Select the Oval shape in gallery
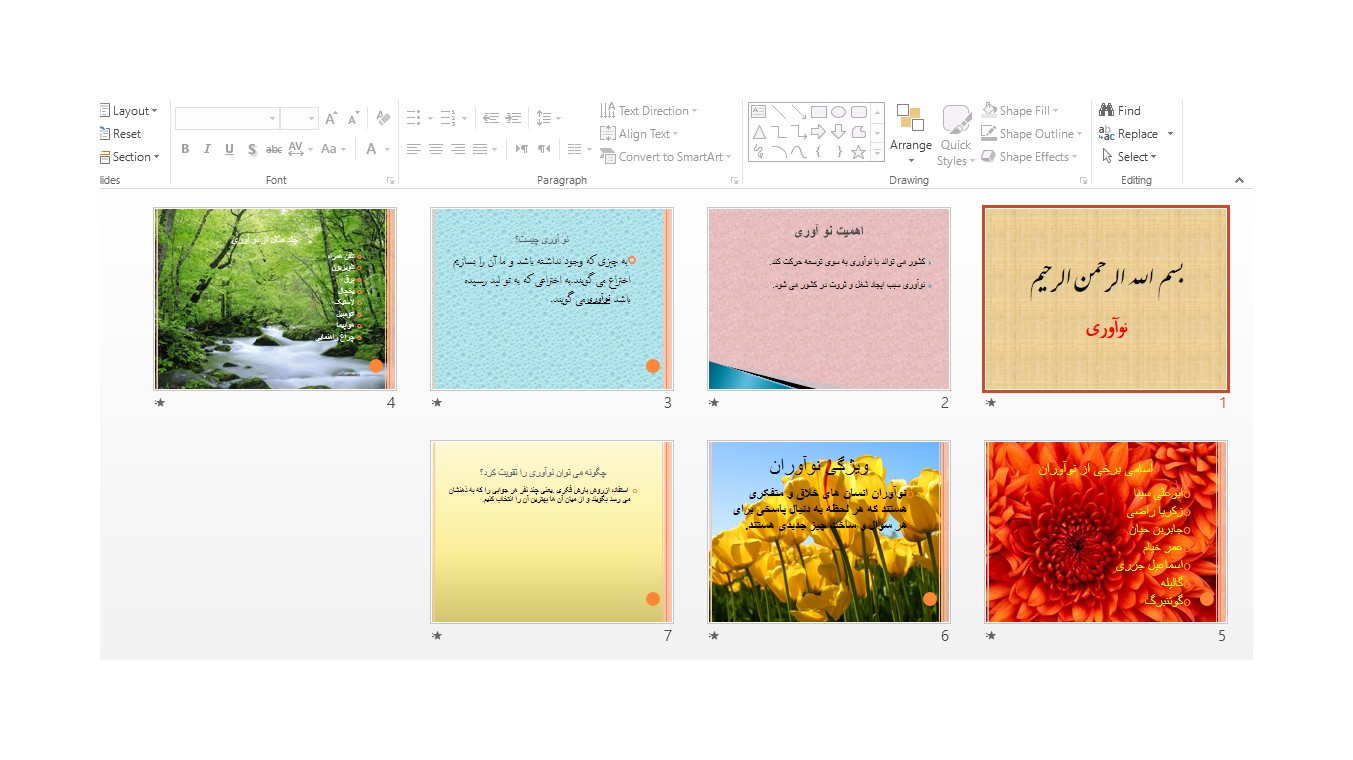Image resolution: width=1353 pixels, height=760 pixels. [838, 112]
